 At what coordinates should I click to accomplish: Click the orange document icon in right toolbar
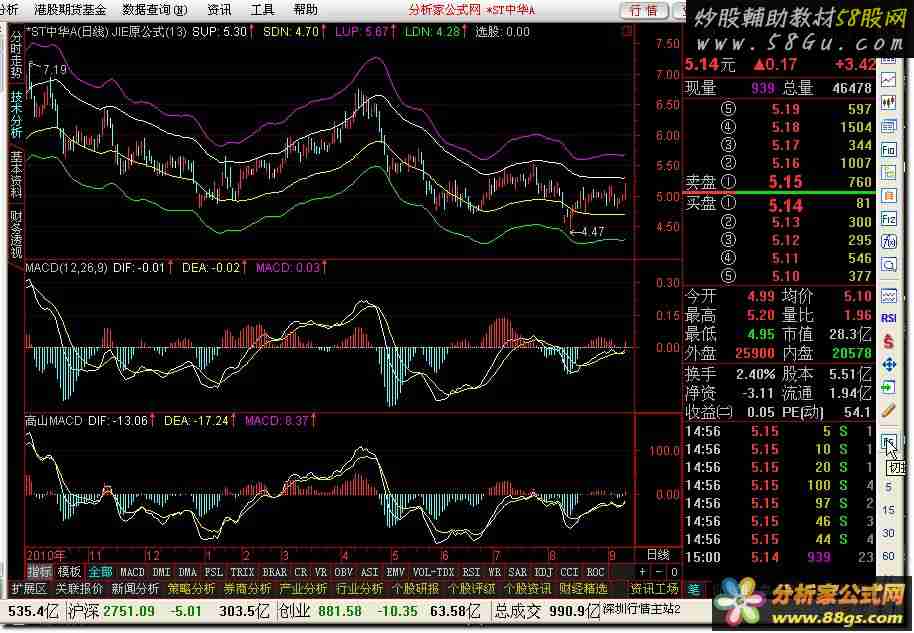tap(888, 195)
